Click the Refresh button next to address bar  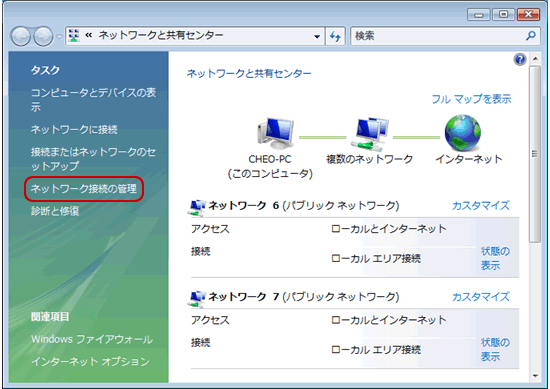[335, 36]
